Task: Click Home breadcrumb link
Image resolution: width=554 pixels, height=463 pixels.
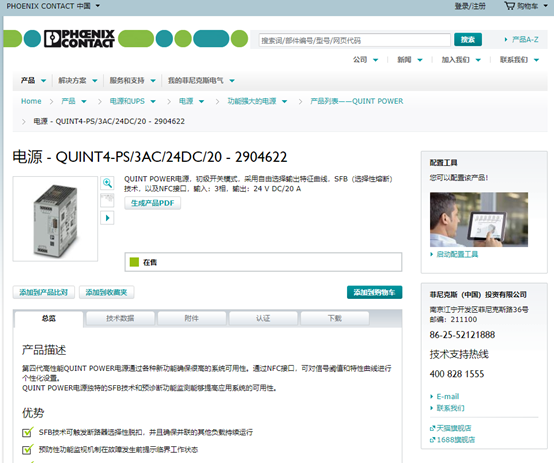Action: 31,101
